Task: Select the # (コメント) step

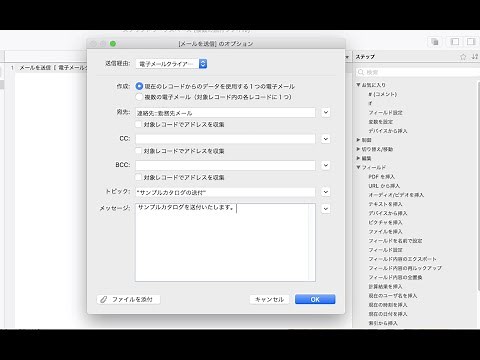Action: click(383, 94)
